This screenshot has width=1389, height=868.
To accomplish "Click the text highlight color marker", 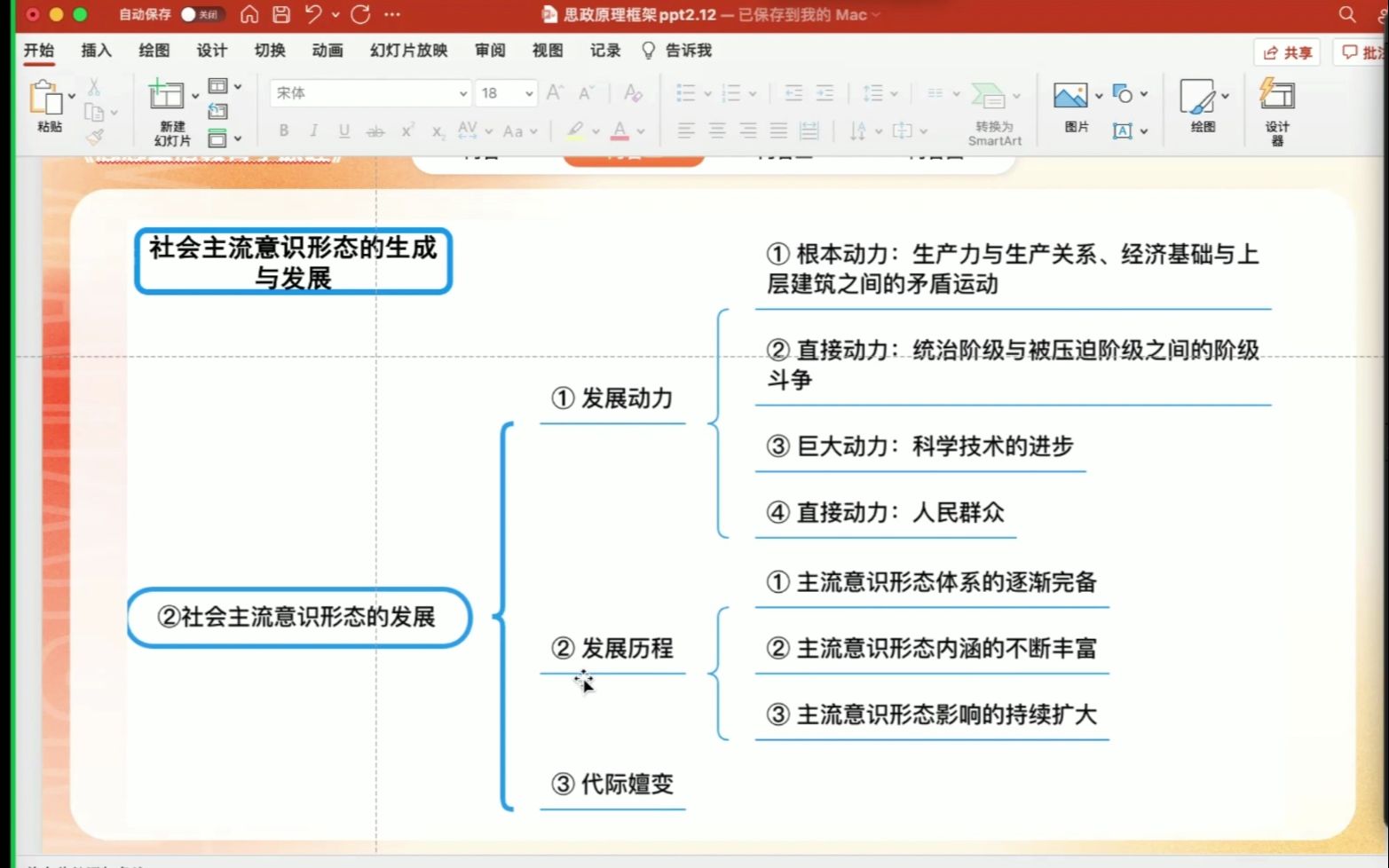I will (575, 130).
